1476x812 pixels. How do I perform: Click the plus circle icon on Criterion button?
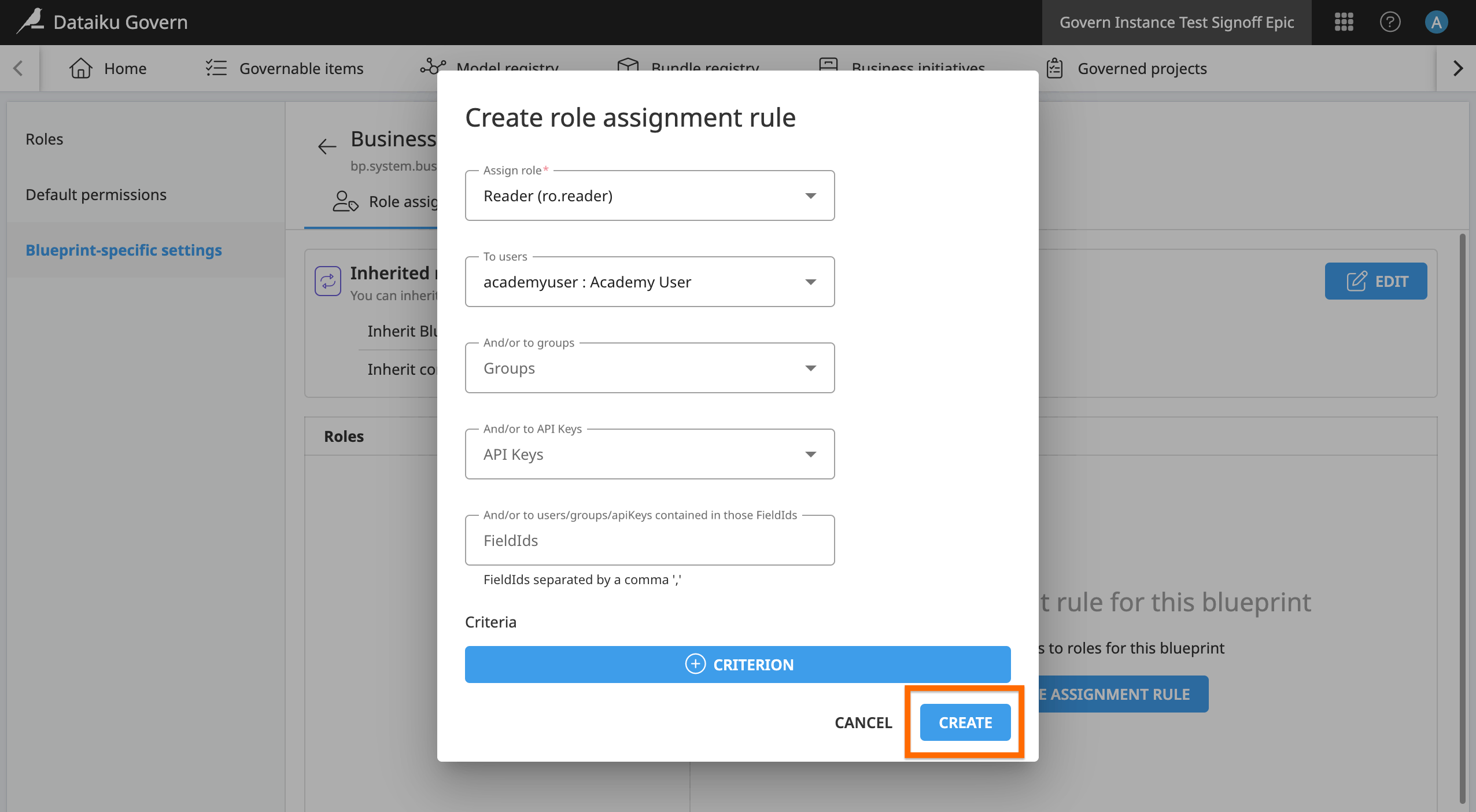[695, 664]
